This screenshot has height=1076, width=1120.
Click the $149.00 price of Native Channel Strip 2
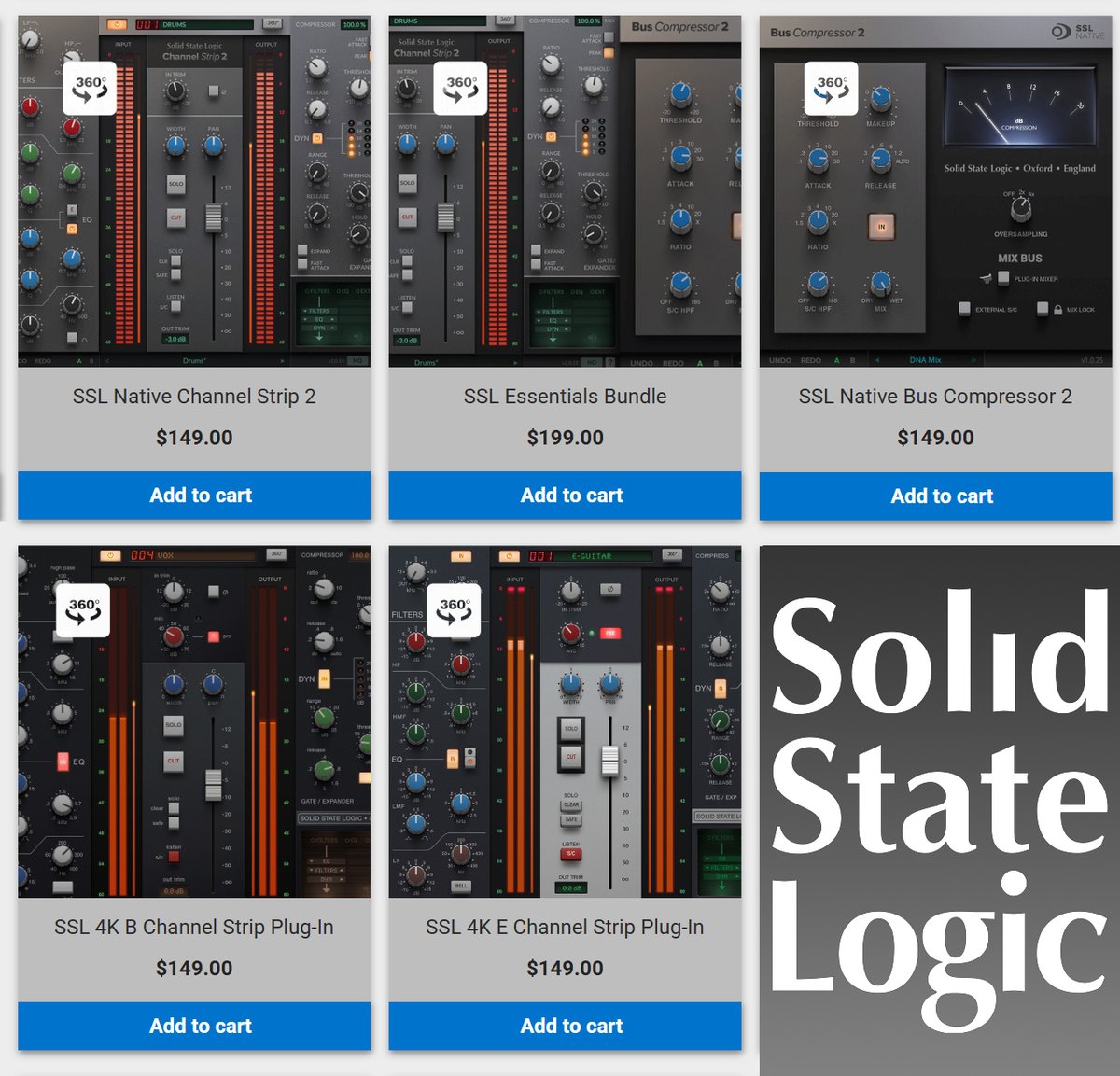(194, 438)
